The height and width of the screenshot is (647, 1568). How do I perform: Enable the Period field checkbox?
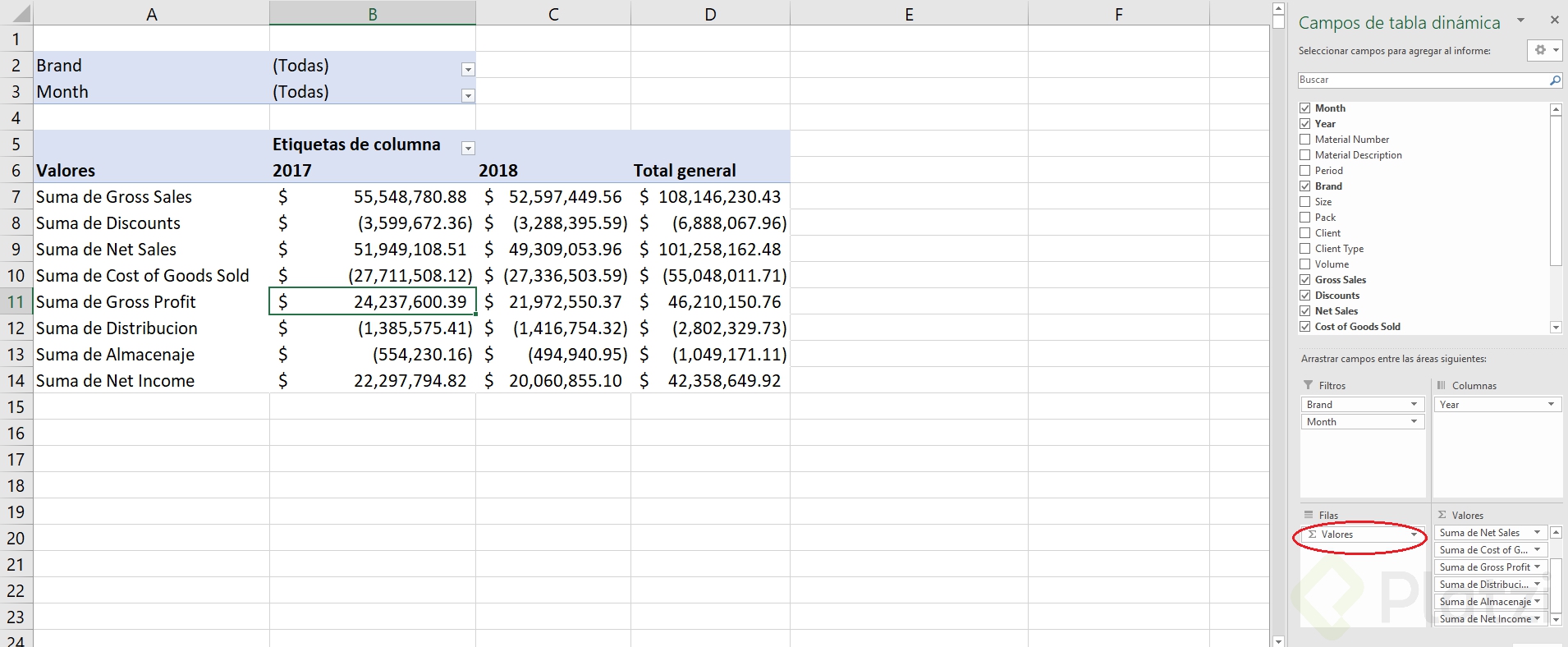[x=1304, y=171]
